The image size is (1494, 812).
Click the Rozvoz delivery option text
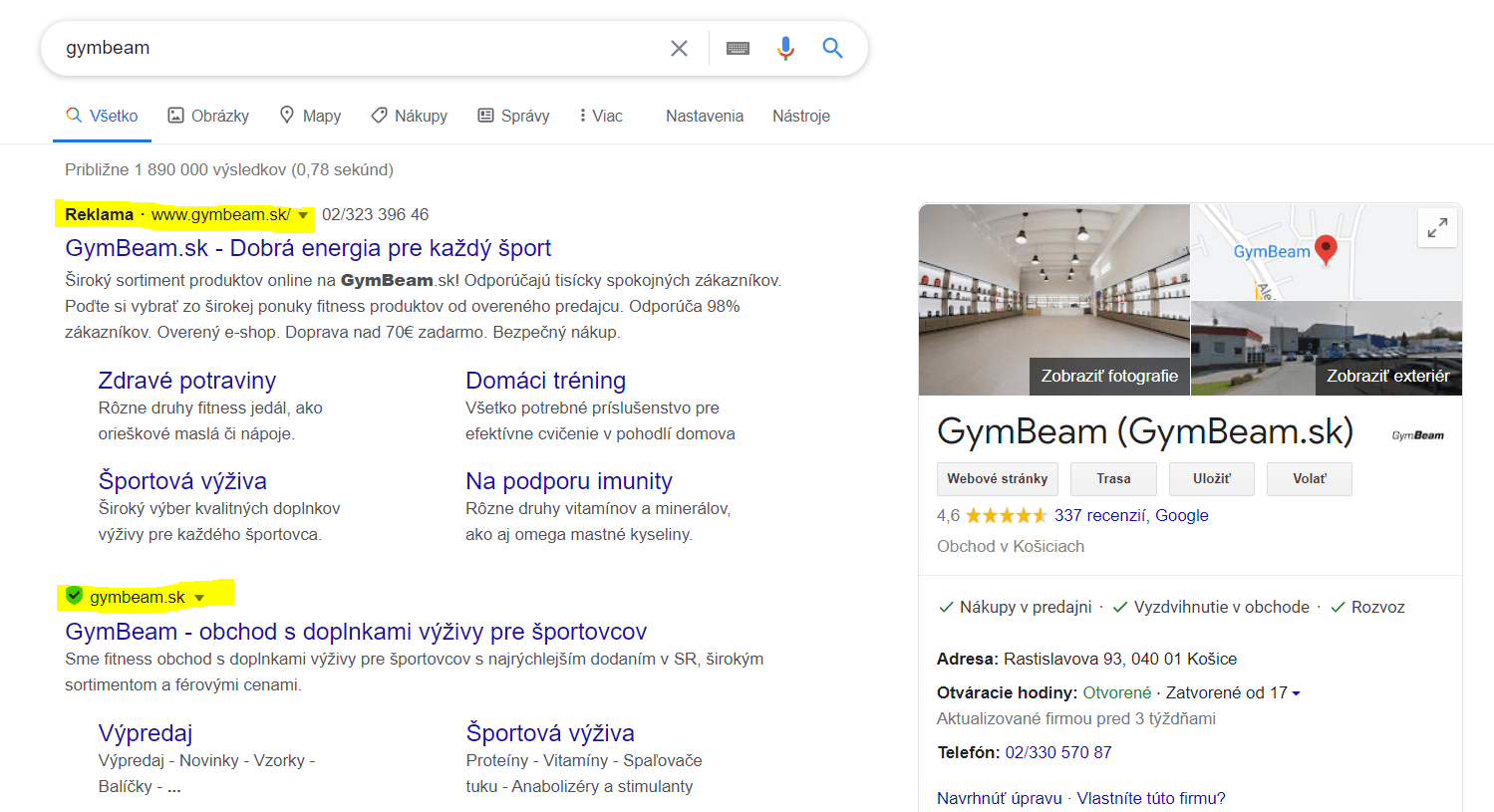click(1378, 607)
